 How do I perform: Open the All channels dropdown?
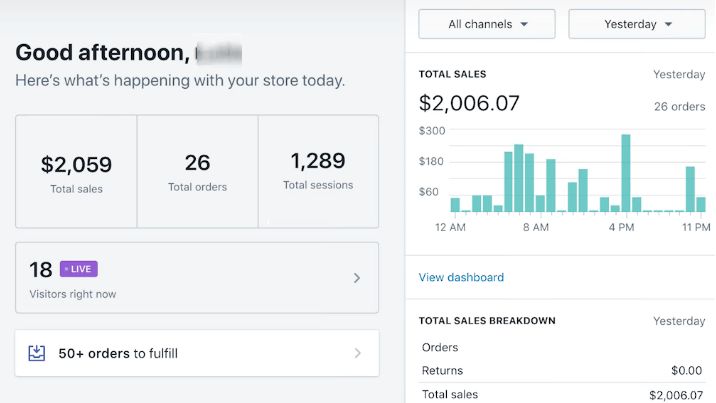click(x=487, y=24)
